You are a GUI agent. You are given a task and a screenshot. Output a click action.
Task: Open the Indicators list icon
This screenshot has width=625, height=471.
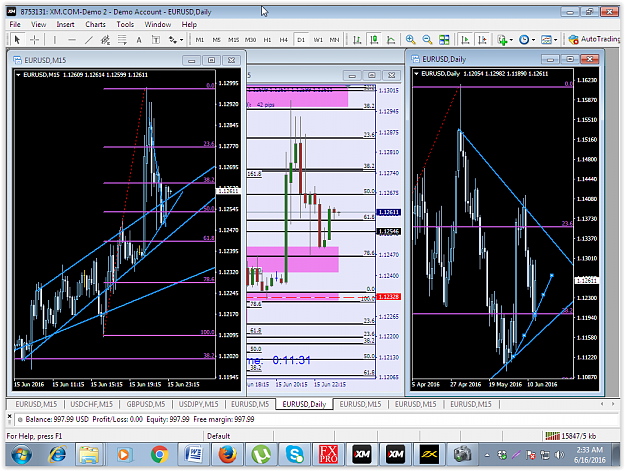click(502, 39)
